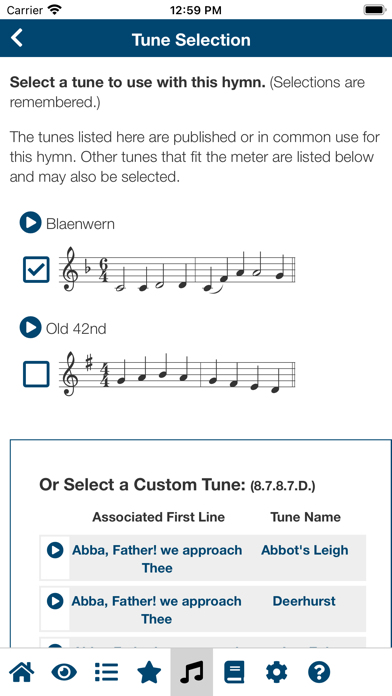Image resolution: width=392 pixels, height=696 pixels.
Task: Tap first Abba, Father first line link
Action: coord(157,559)
